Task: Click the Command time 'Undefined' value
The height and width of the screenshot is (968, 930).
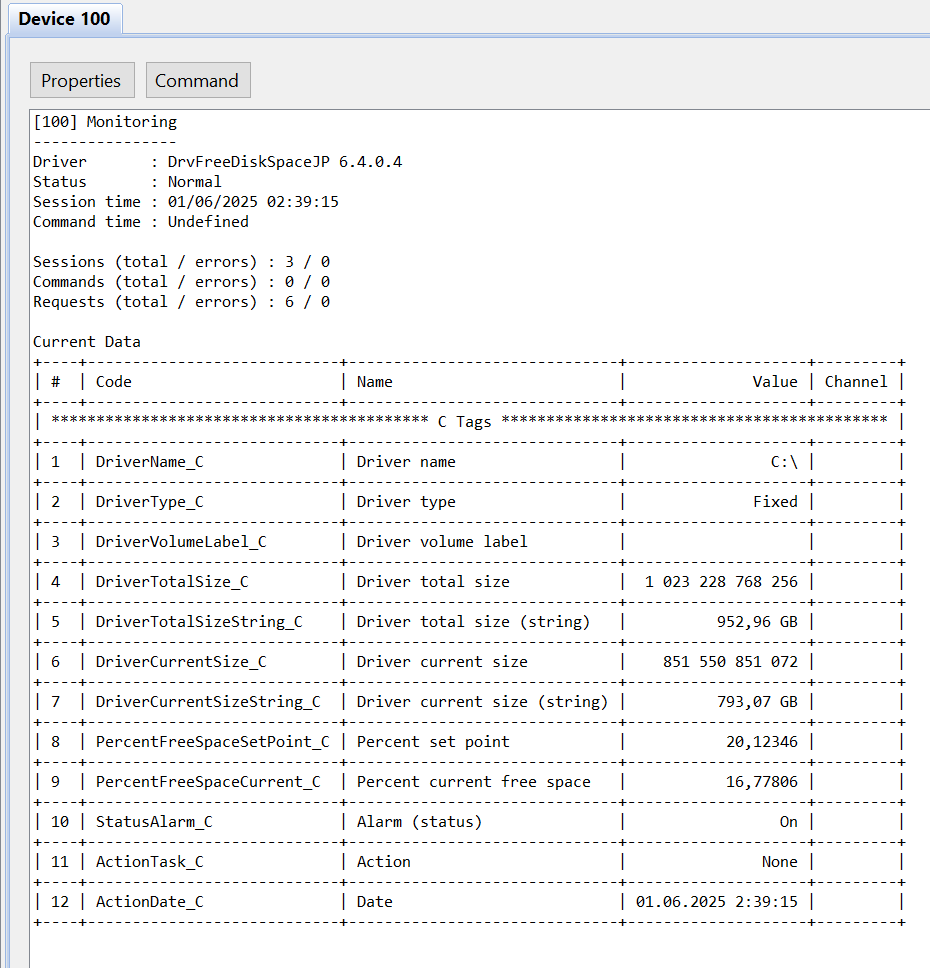Action: click(208, 222)
